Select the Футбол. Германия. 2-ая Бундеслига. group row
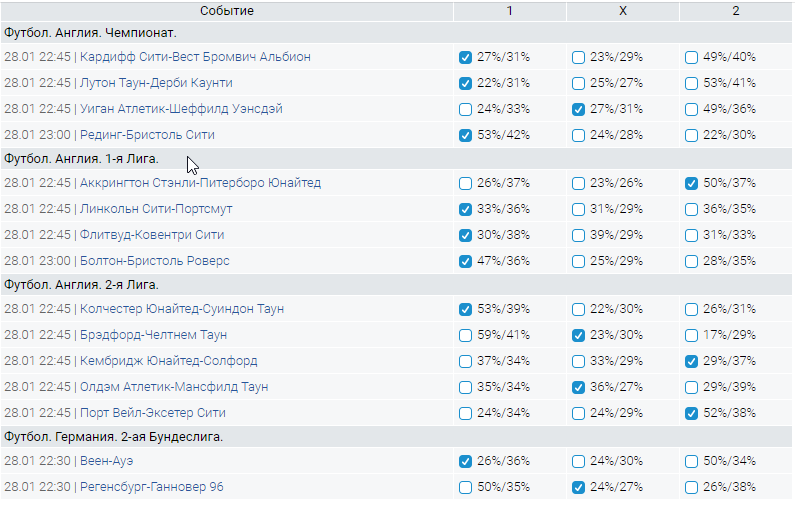Image resolution: width=795 pixels, height=507 pixels. pyautogui.click(x=113, y=437)
